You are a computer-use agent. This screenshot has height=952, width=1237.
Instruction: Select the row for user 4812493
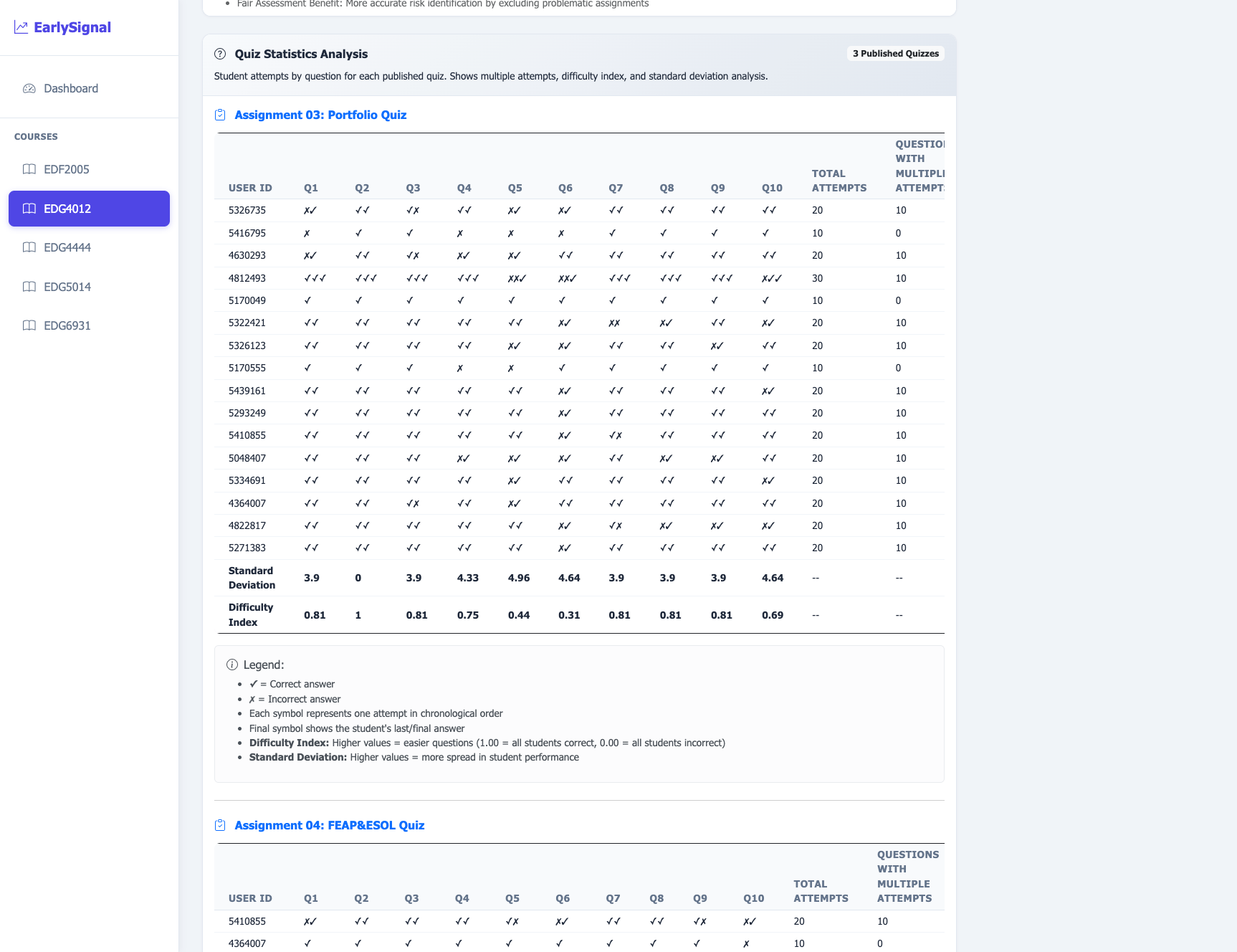pos(247,278)
